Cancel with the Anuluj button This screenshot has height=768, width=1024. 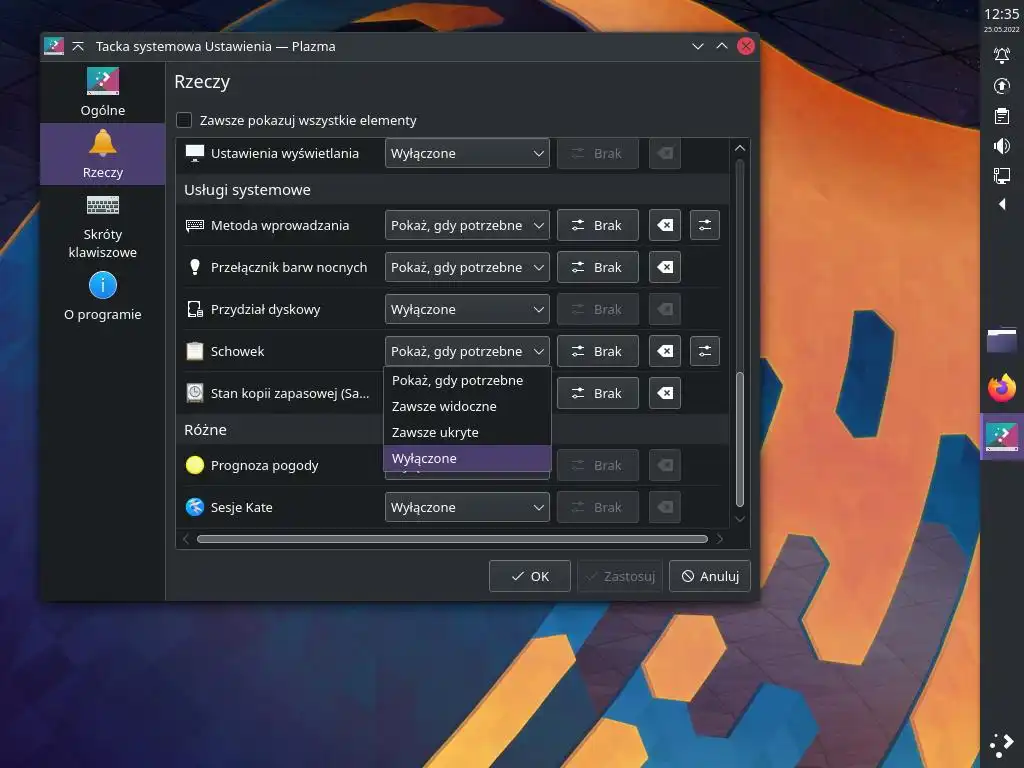709,576
